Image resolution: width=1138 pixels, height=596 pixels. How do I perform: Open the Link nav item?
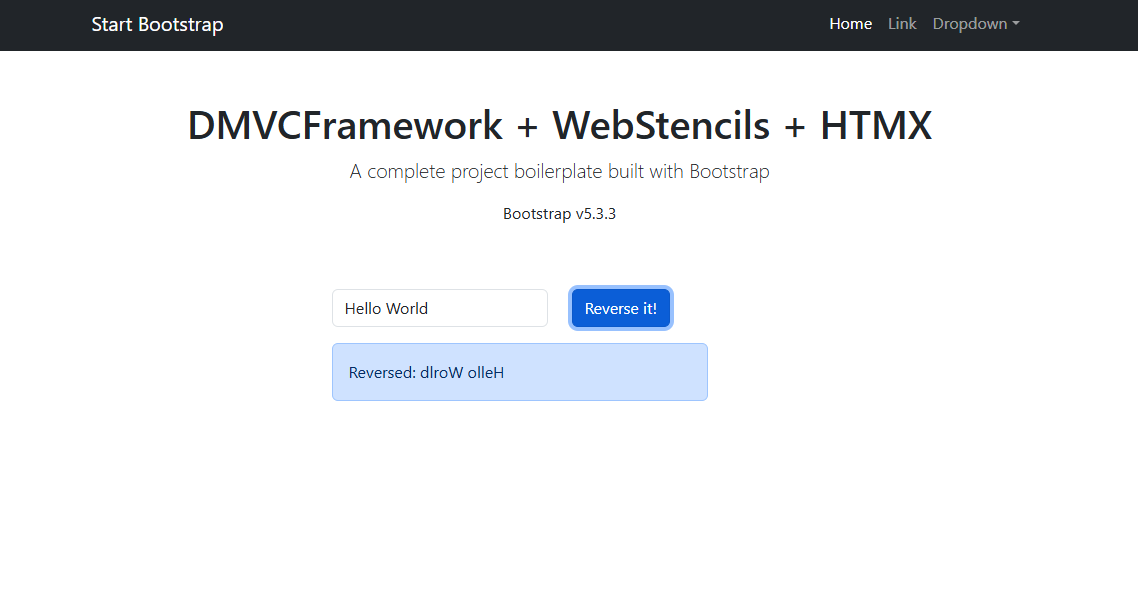tap(902, 24)
